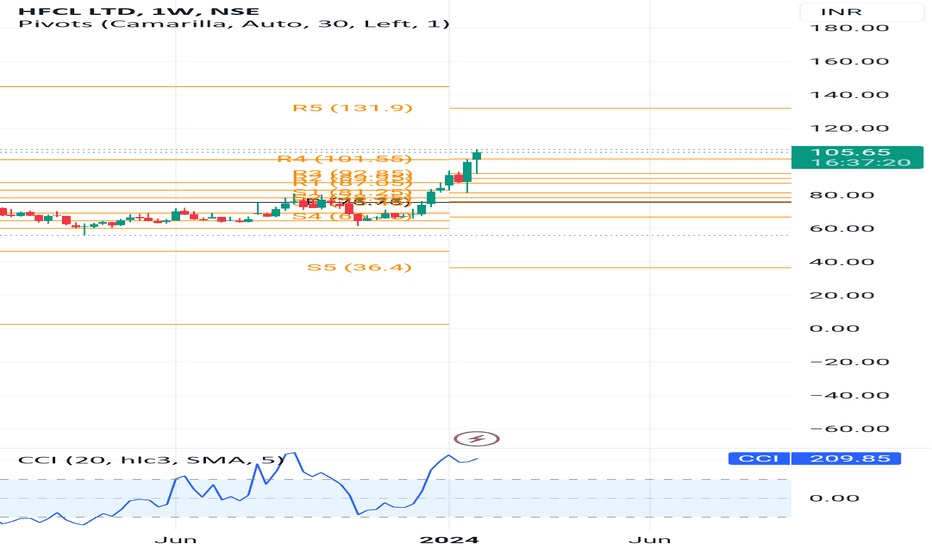
Task: Click the R4 (101.55) pivot label
Action: 345,159
